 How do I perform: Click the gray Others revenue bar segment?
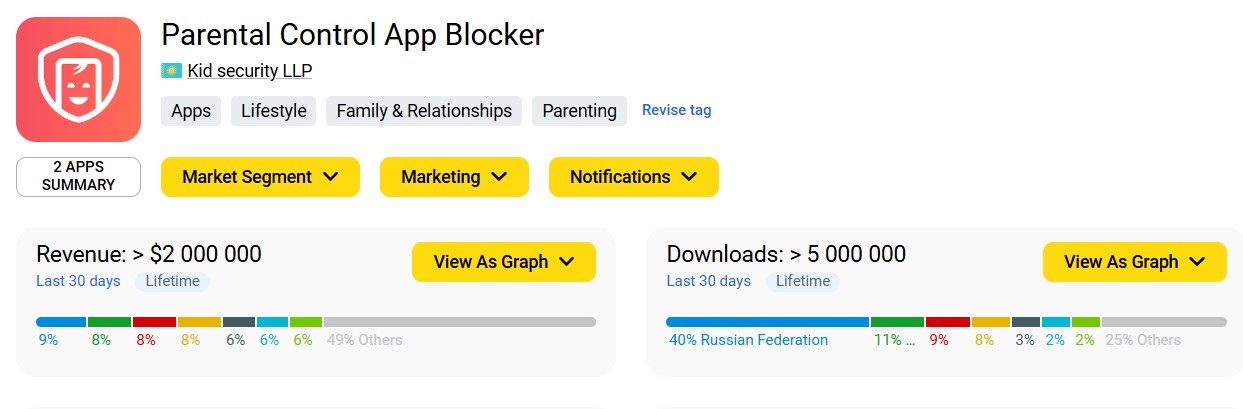(459, 322)
